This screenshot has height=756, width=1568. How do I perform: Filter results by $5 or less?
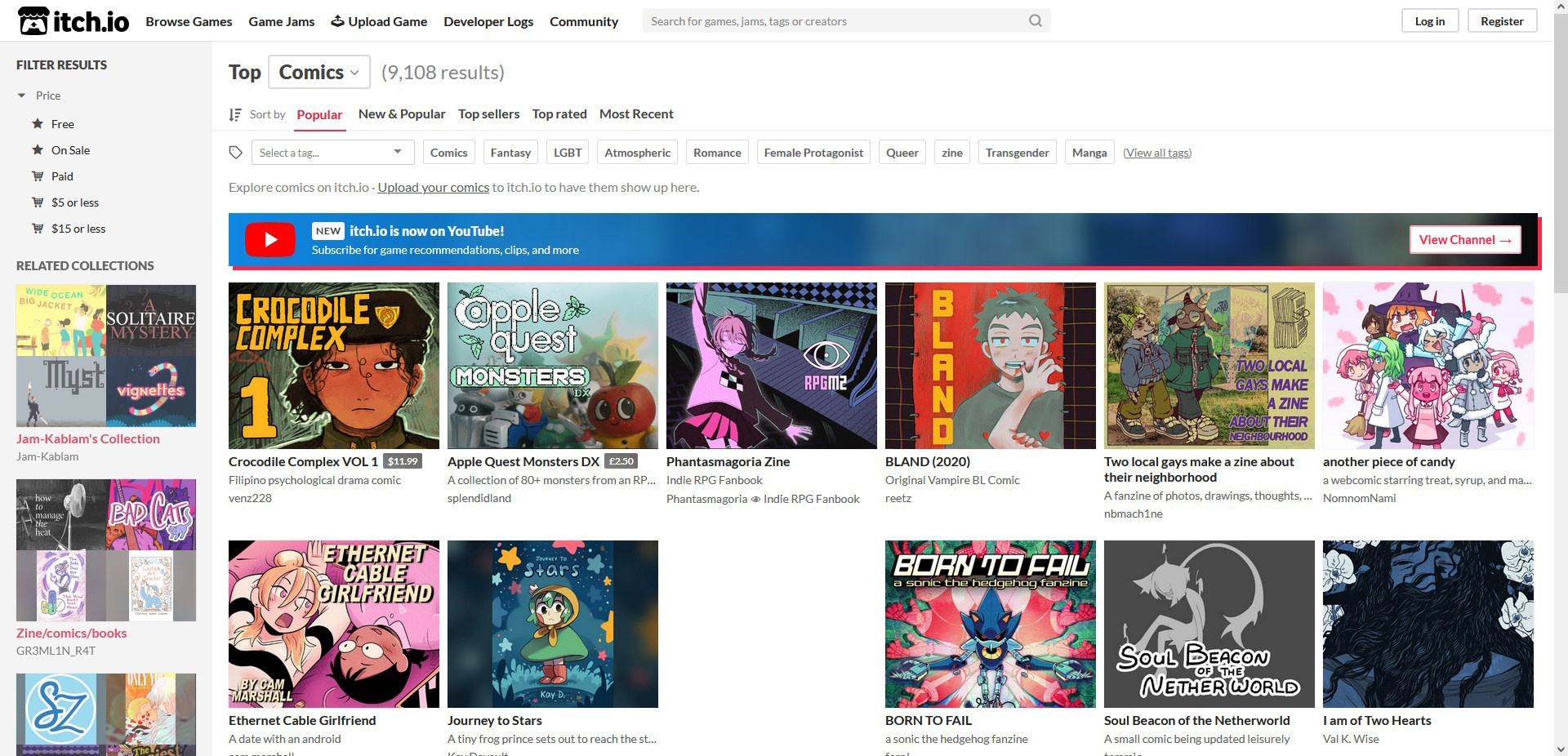pyautogui.click(x=75, y=202)
